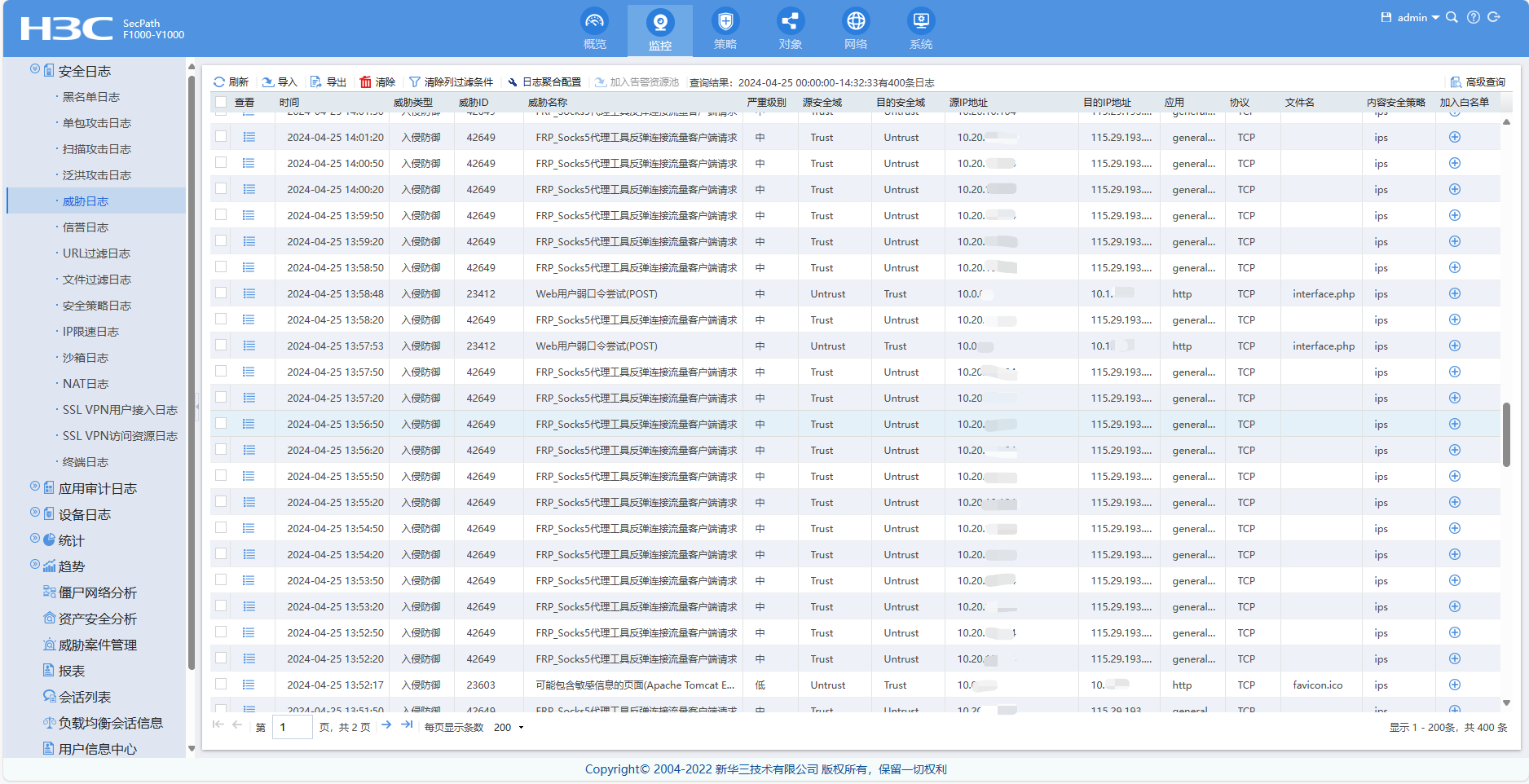The height and width of the screenshot is (784, 1529).
Task: View details icon for 2024-04-25 13:57:50 row
Action: [249, 372]
